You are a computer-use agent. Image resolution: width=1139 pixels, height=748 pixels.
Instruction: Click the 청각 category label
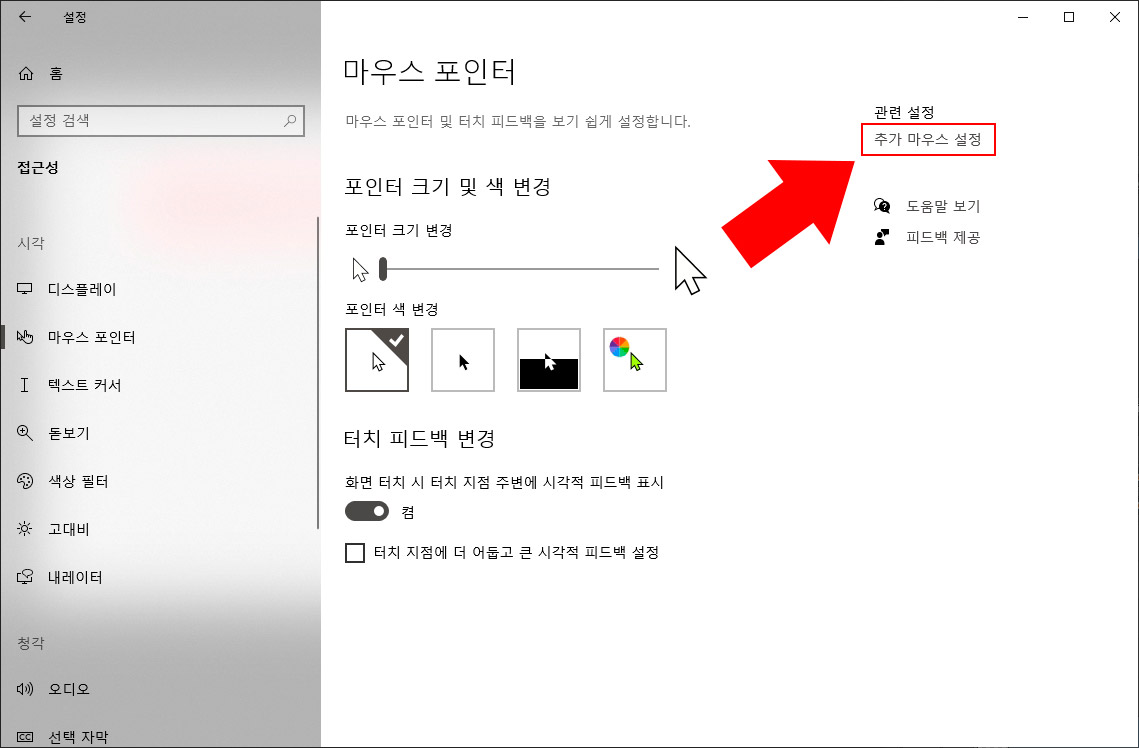31,643
